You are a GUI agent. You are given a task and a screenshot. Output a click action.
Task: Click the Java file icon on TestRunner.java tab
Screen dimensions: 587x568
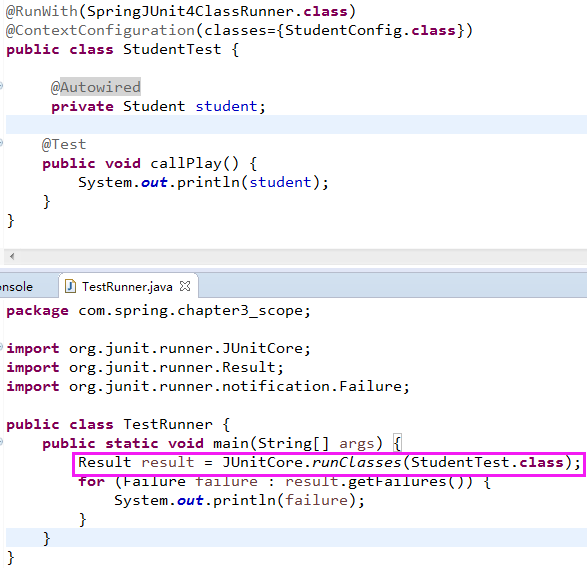click(x=70, y=286)
